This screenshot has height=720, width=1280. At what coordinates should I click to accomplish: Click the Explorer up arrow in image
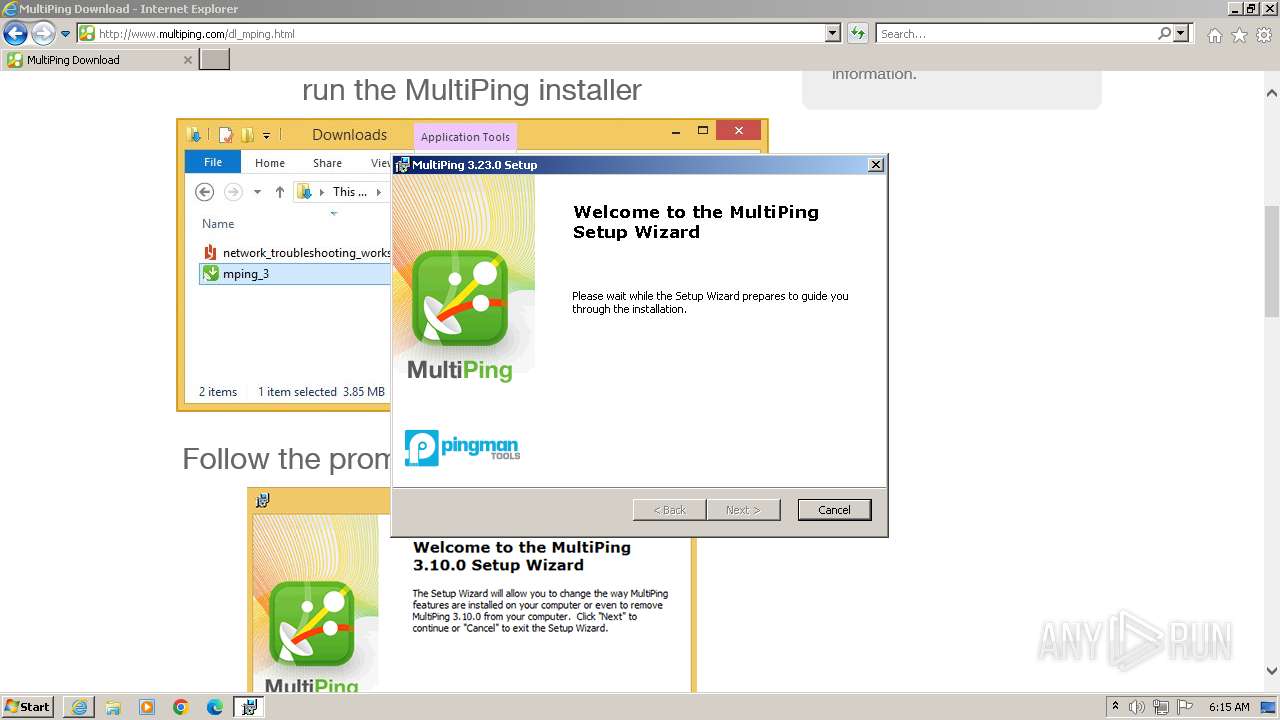coord(280,192)
